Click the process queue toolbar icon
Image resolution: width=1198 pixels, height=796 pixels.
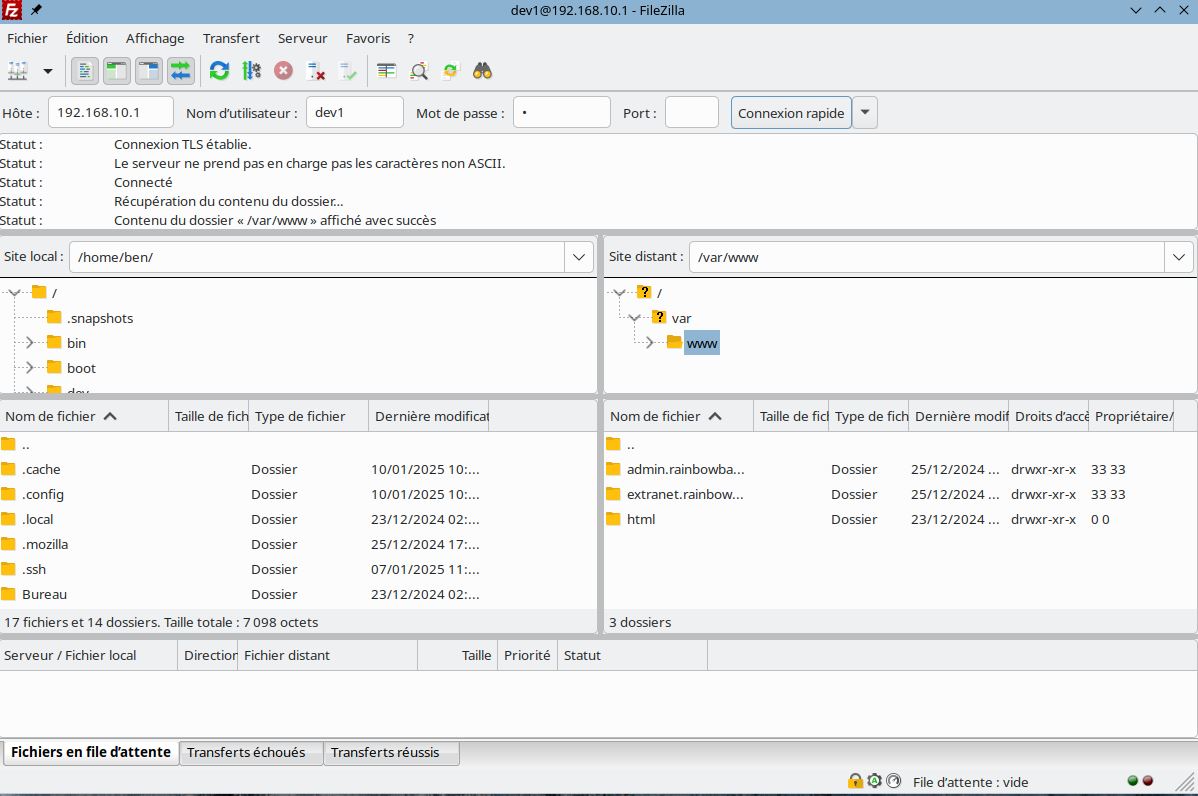click(251, 71)
